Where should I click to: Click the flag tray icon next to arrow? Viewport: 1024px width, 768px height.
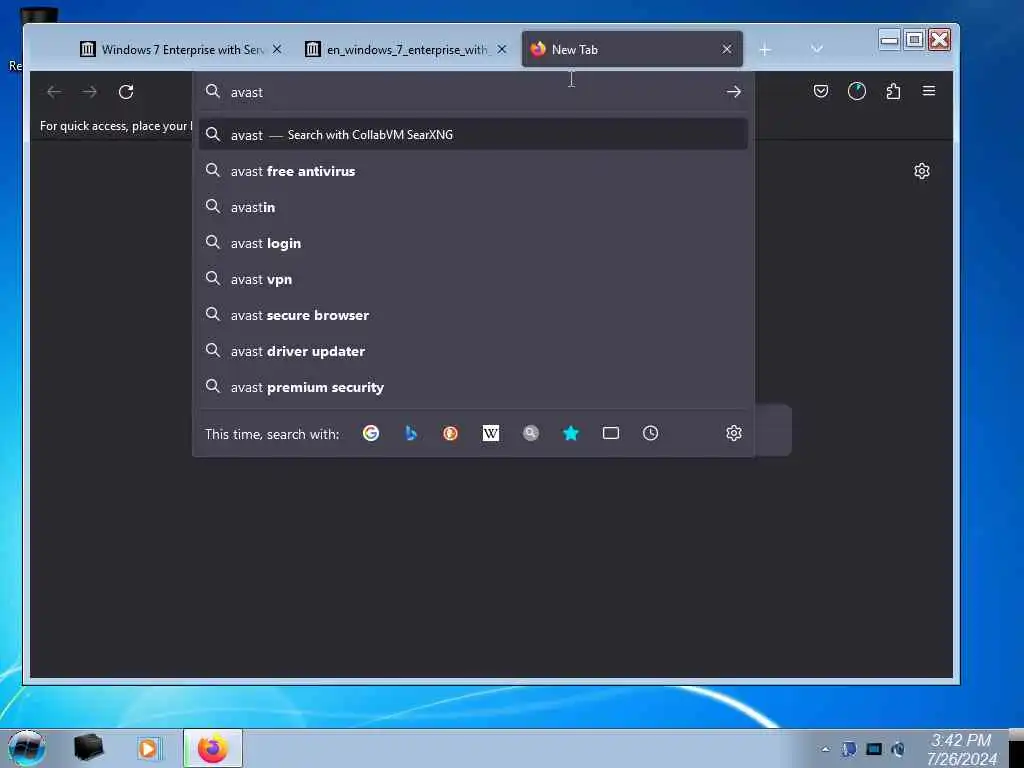(849, 749)
